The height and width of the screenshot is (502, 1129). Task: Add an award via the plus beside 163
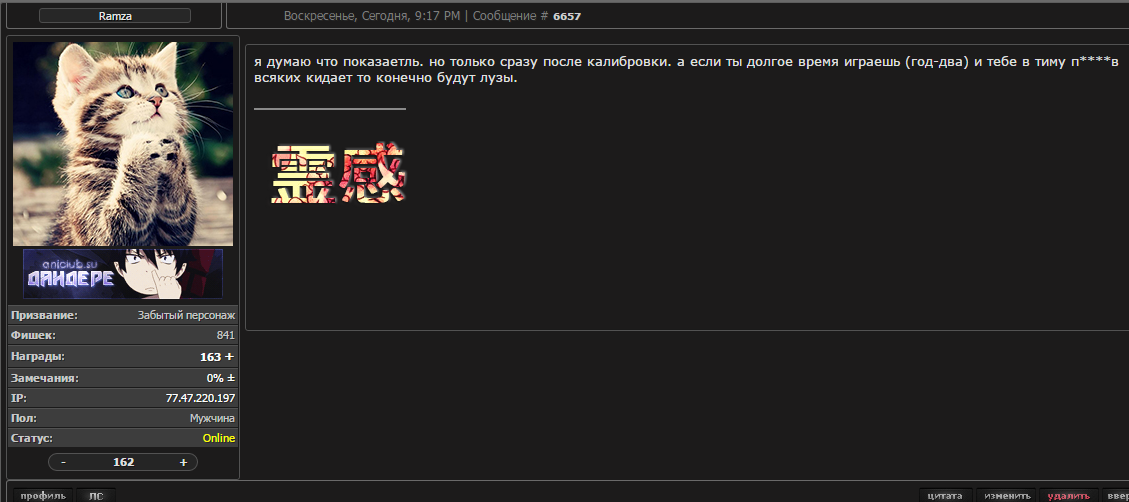pos(230,357)
